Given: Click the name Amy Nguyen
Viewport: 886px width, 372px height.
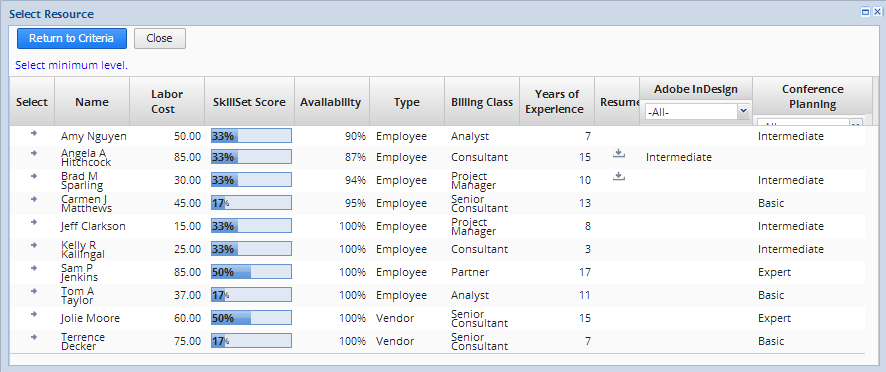Looking at the screenshot, I should (94, 136).
